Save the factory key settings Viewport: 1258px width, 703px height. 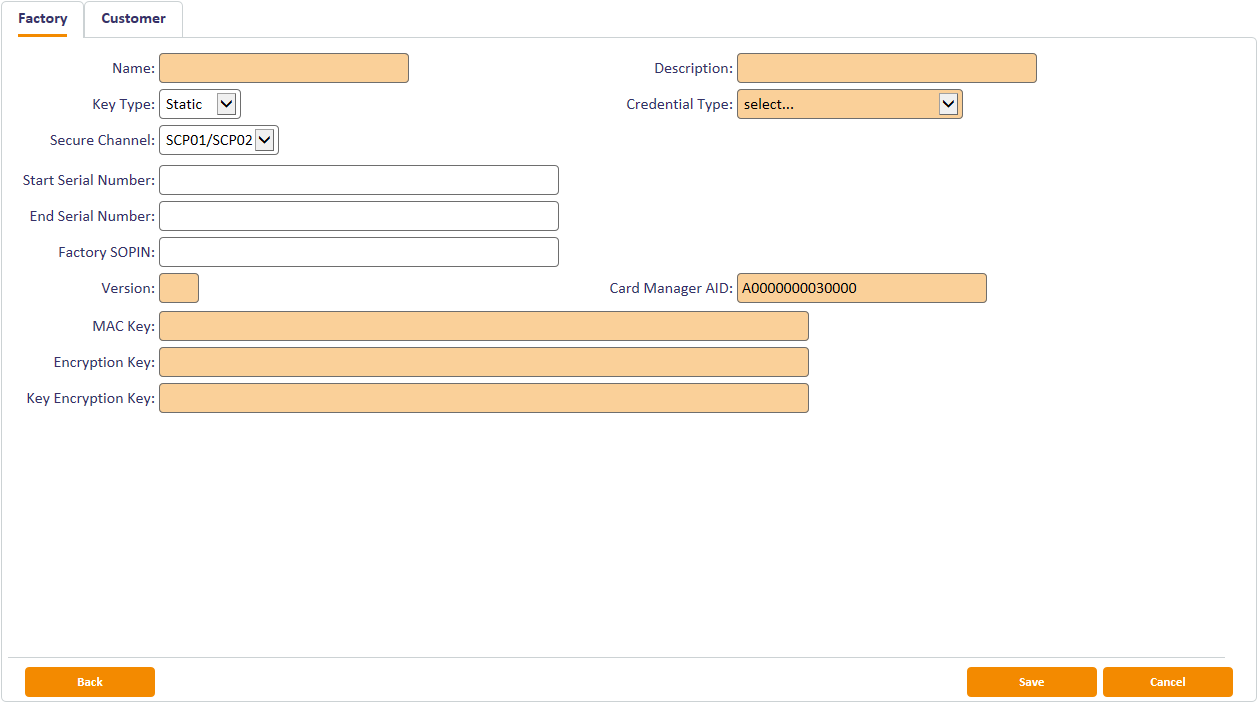1031,682
